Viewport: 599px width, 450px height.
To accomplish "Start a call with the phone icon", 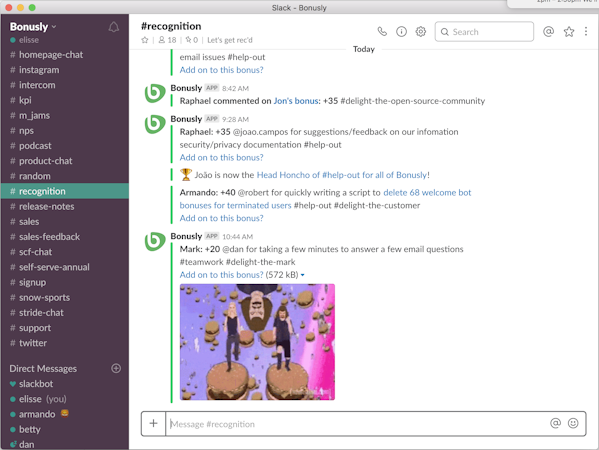I will (382, 31).
